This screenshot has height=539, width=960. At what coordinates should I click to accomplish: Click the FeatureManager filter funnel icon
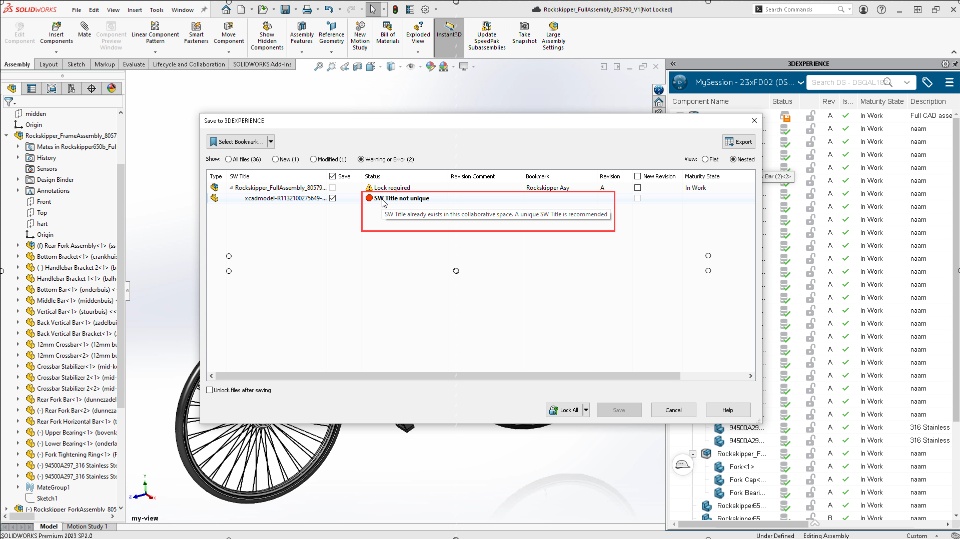pos(9,102)
